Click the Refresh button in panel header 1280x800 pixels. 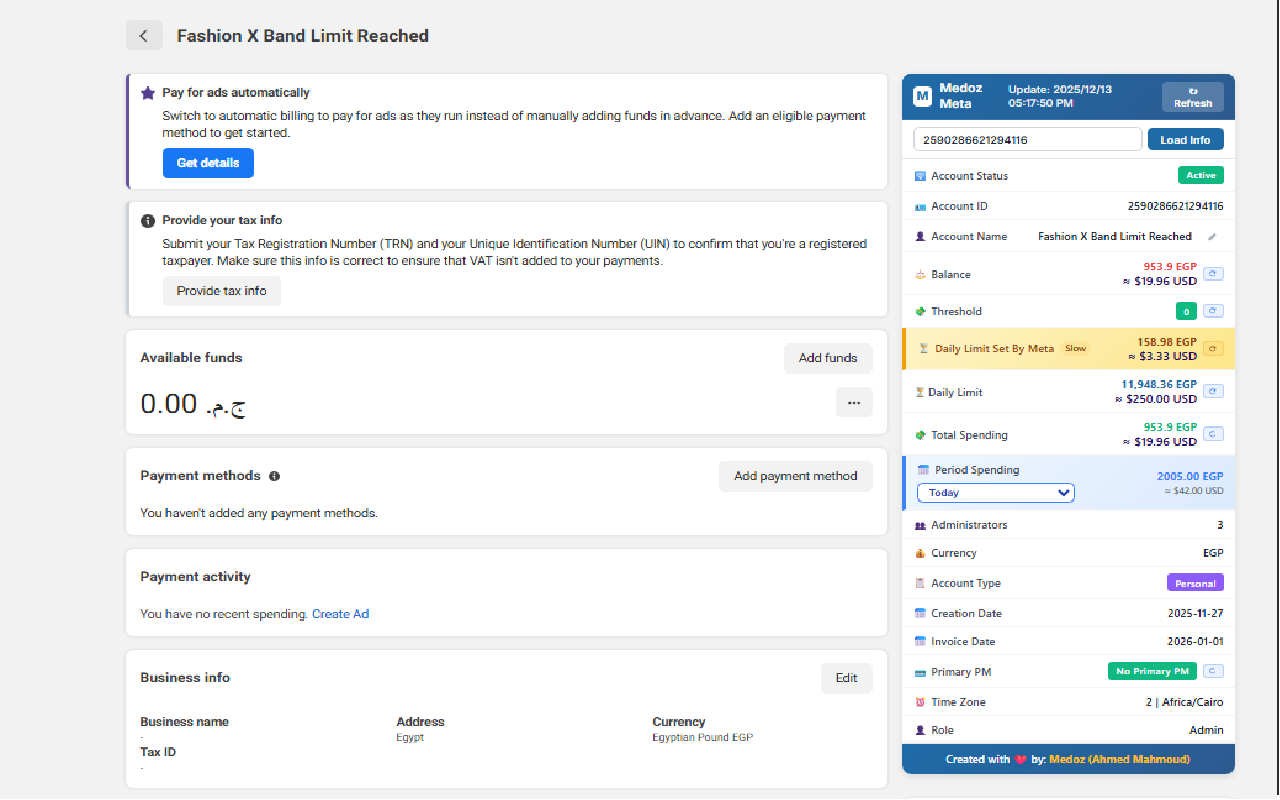[x=1192, y=97]
